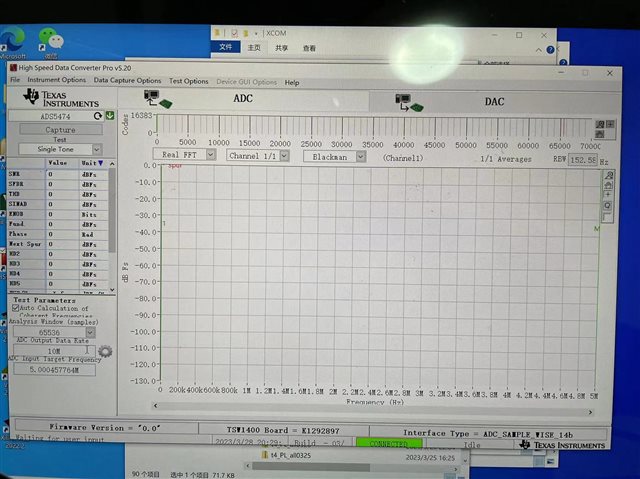The height and width of the screenshot is (479, 640).
Task: Click the reload device icon beside ADS5474
Action: (98, 116)
